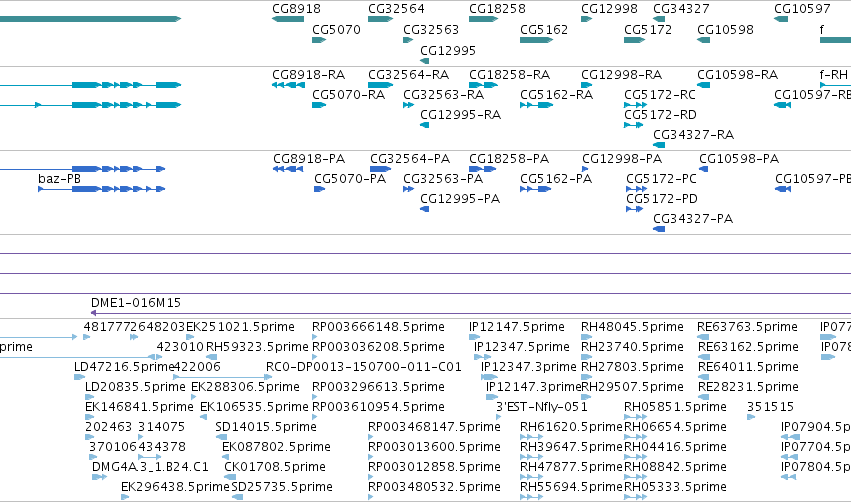851x502 pixels.
Task: Click EST EK296438.5prime
Action: pyautogui.click(x=175, y=487)
